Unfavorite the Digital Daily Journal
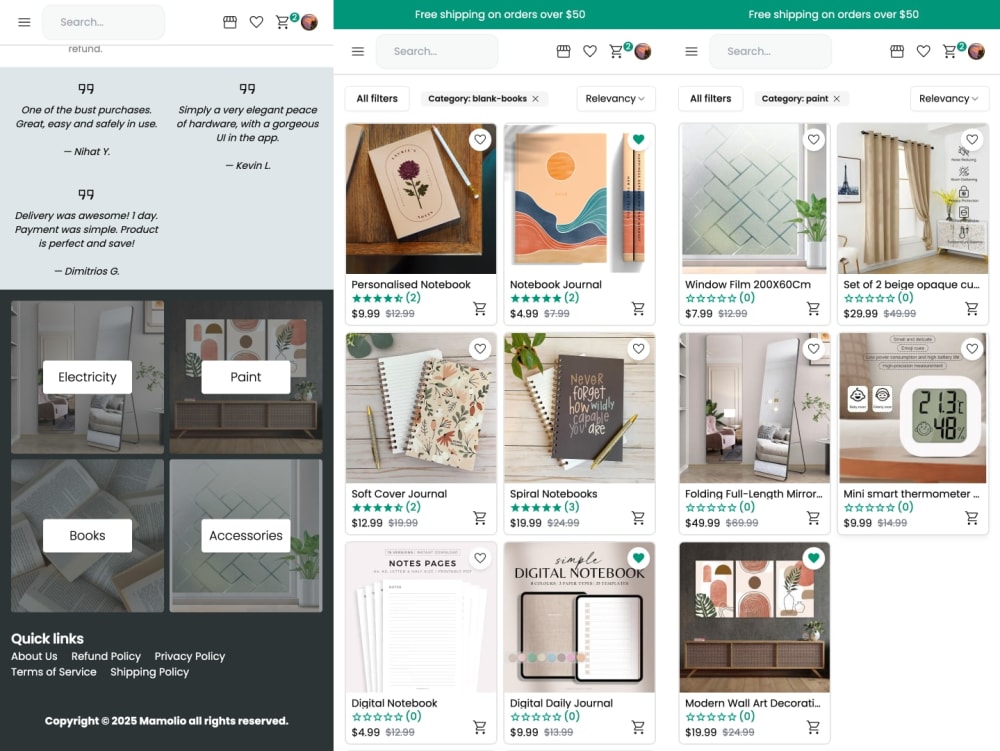Image resolution: width=1000 pixels, height=751 pixels. tap(638, 558)
